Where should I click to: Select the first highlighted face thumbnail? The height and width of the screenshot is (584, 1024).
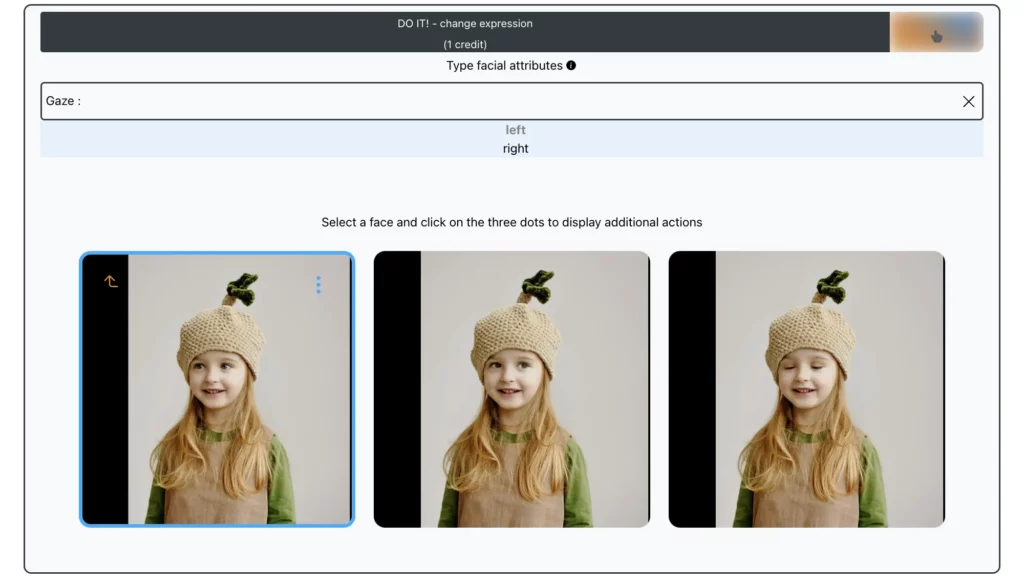[217, 390]
